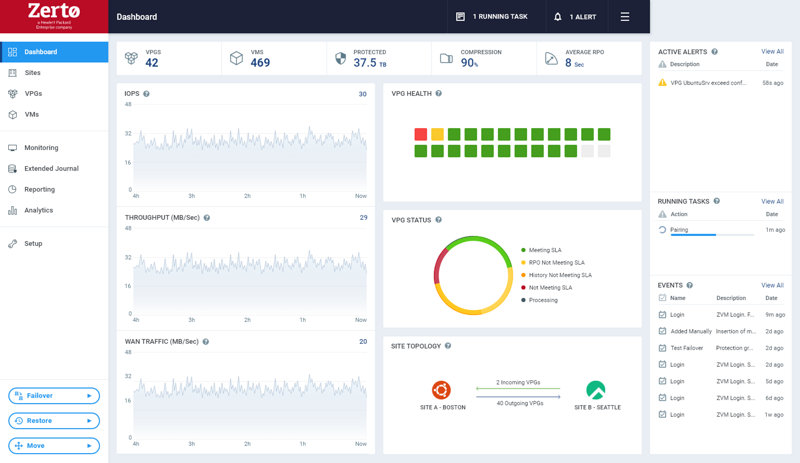Click View All for Events
Screen dimensions: 800x463
click(772, 285)
